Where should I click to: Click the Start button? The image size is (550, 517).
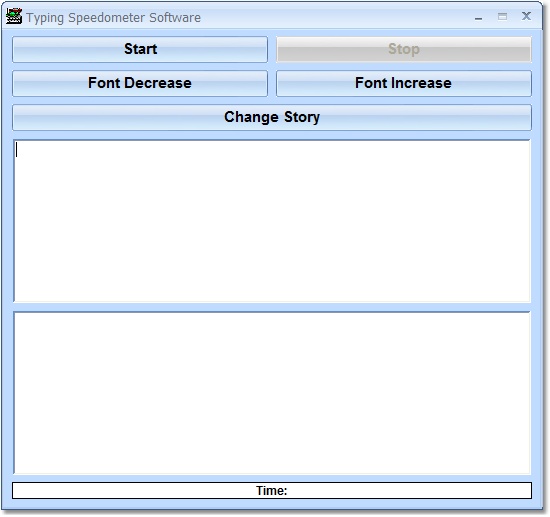(x=140, y=49)
